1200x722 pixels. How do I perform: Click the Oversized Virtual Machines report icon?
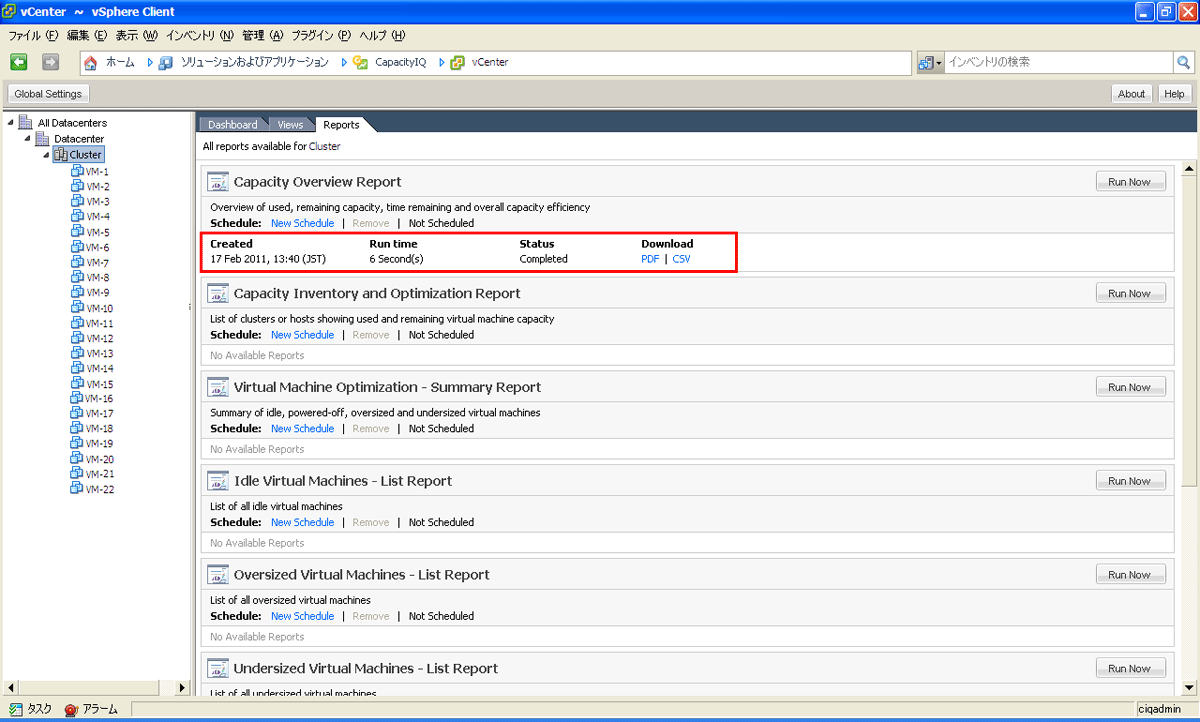[218, 575]
